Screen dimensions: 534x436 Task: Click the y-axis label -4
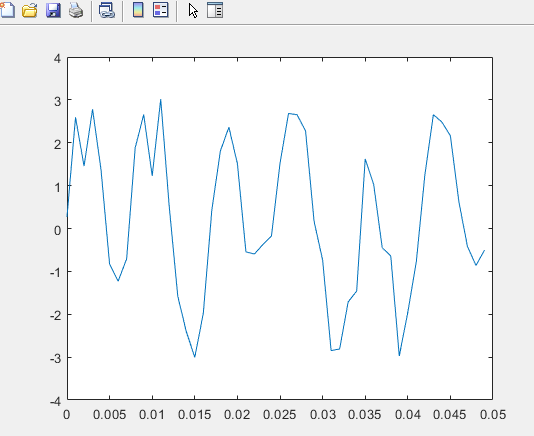point(55,401)
